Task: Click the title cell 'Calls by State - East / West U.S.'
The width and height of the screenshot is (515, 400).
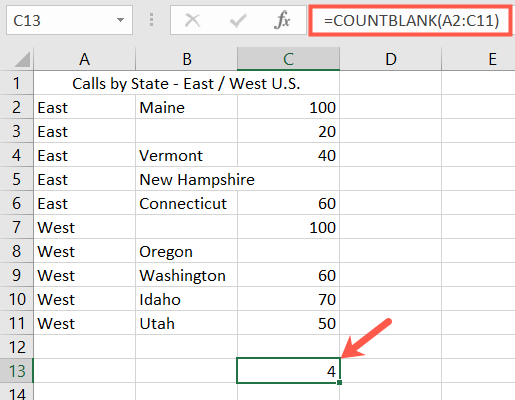Action: [x=187, y=83]
